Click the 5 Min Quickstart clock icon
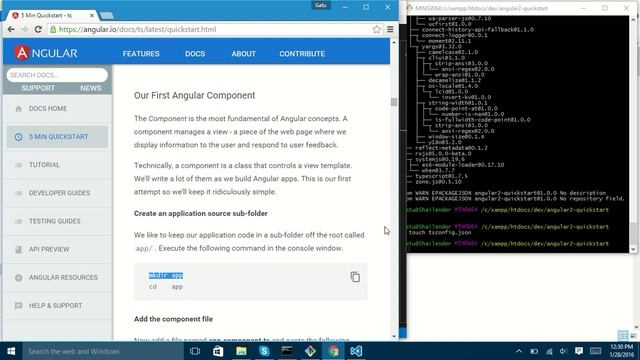This screenshot has height=360, width=640. pyautogui.click(x=18, y=137)
